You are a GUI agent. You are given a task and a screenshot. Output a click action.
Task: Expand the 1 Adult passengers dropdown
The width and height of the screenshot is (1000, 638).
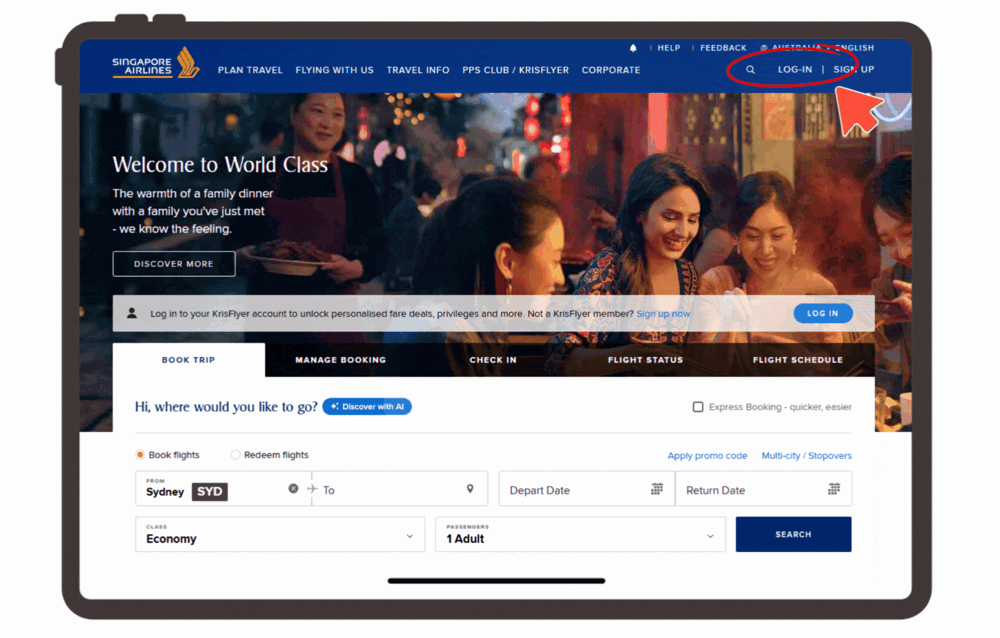coord(580,535)
